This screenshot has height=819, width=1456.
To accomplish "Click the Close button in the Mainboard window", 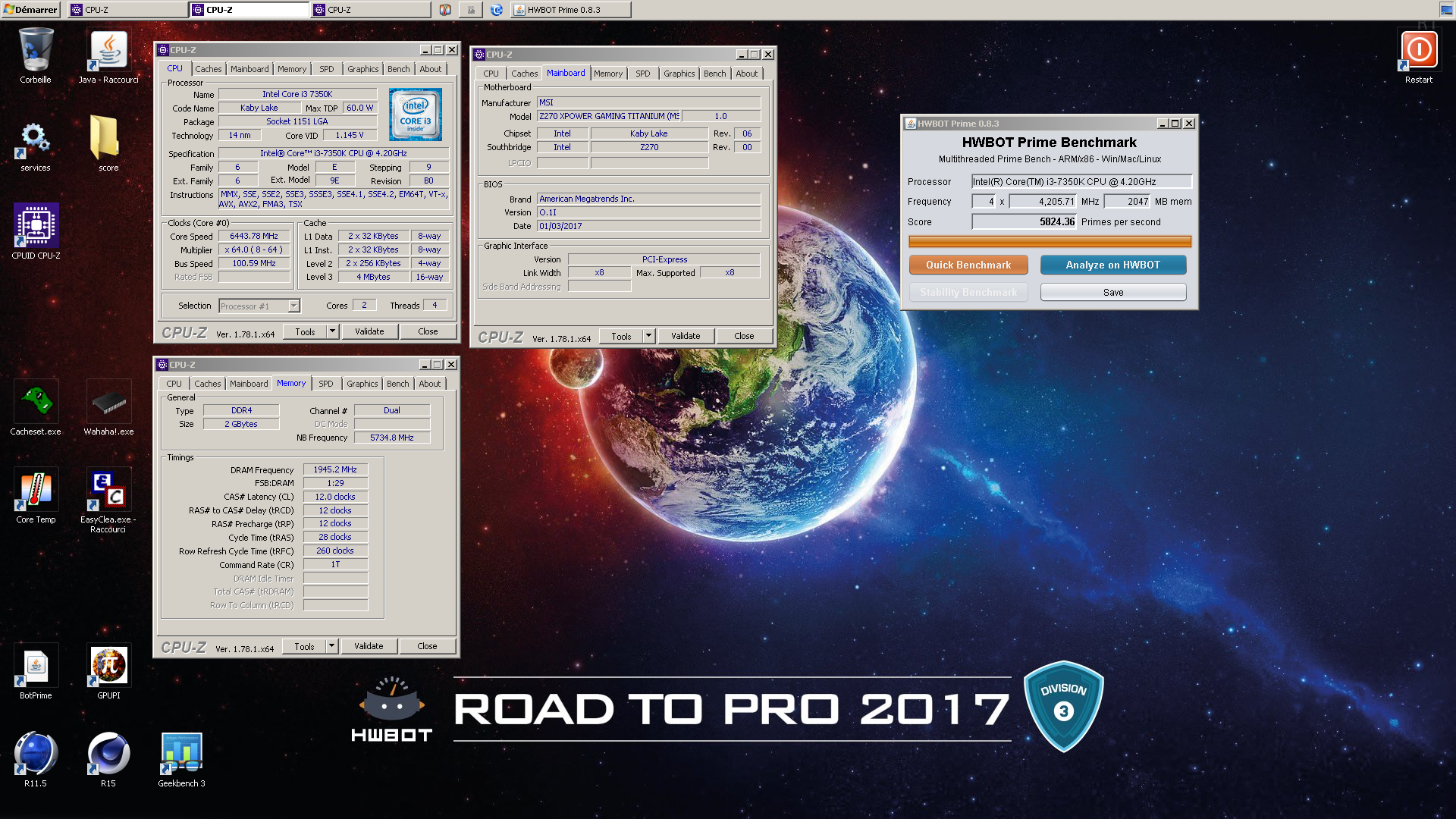I will tap(744, 336).
